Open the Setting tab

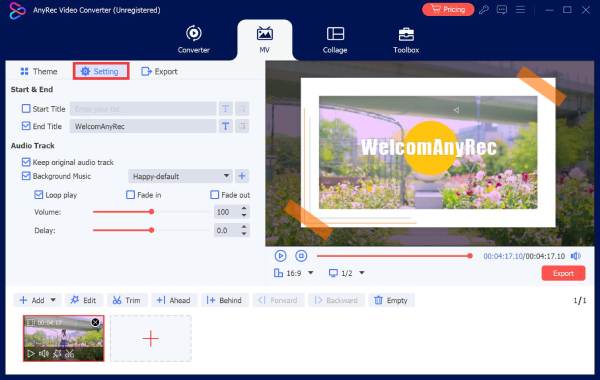101,71
